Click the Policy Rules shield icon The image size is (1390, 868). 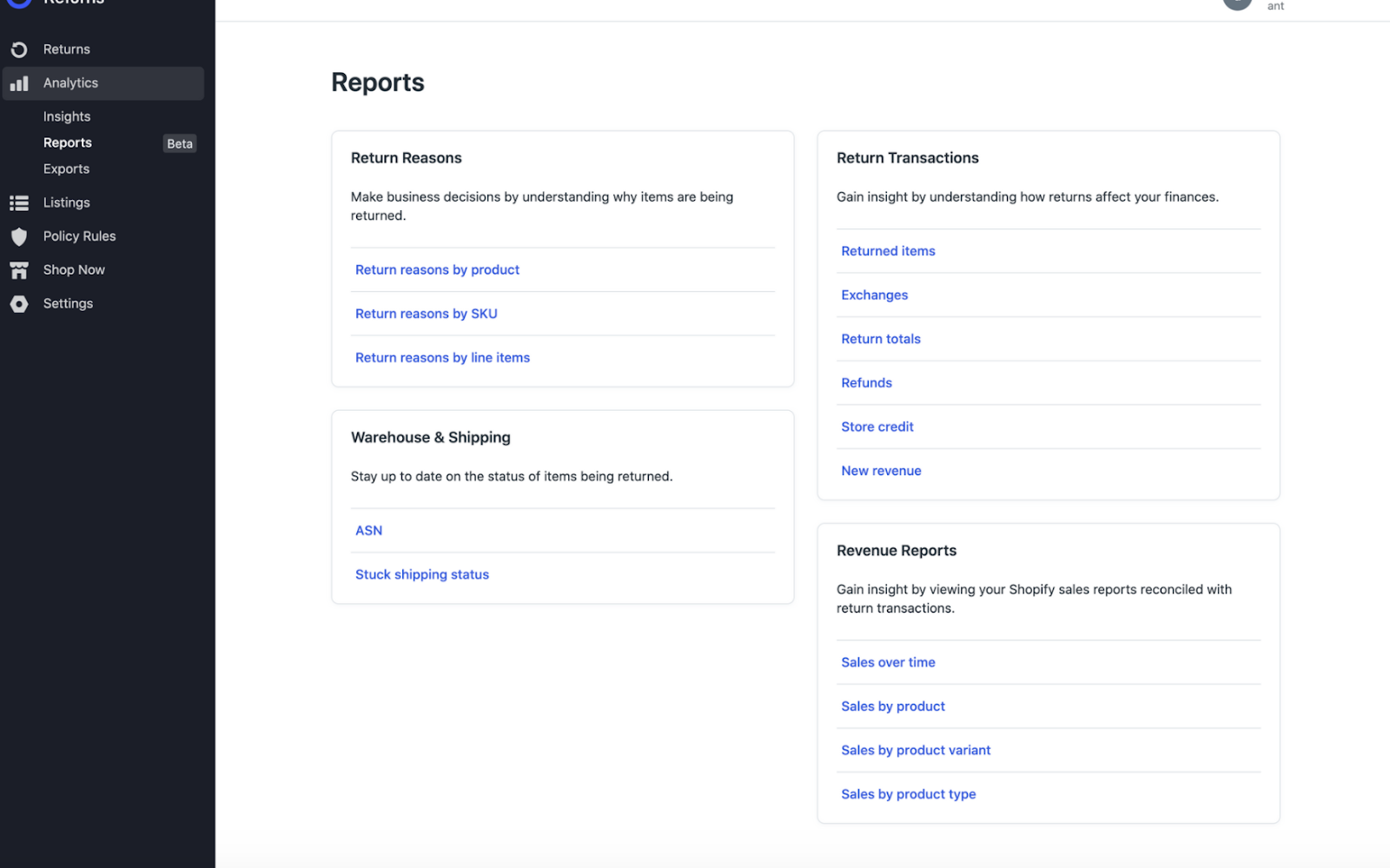click(x=19, y=236)
